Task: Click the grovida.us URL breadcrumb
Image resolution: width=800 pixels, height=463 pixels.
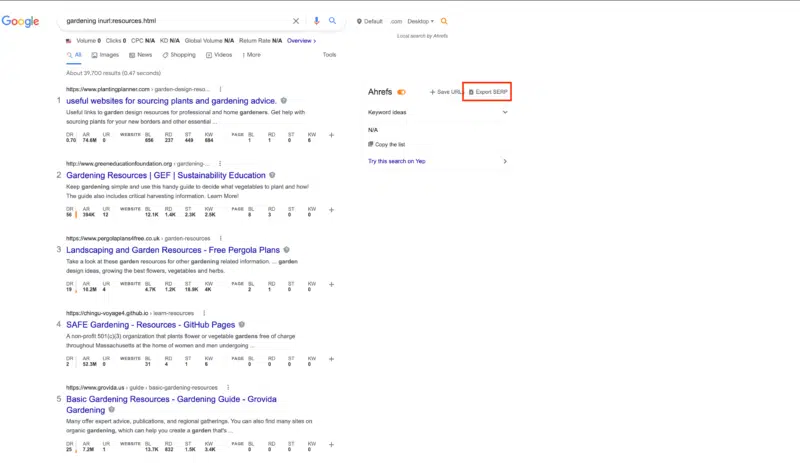Action: pyautogui.click(x=142, y=387)
